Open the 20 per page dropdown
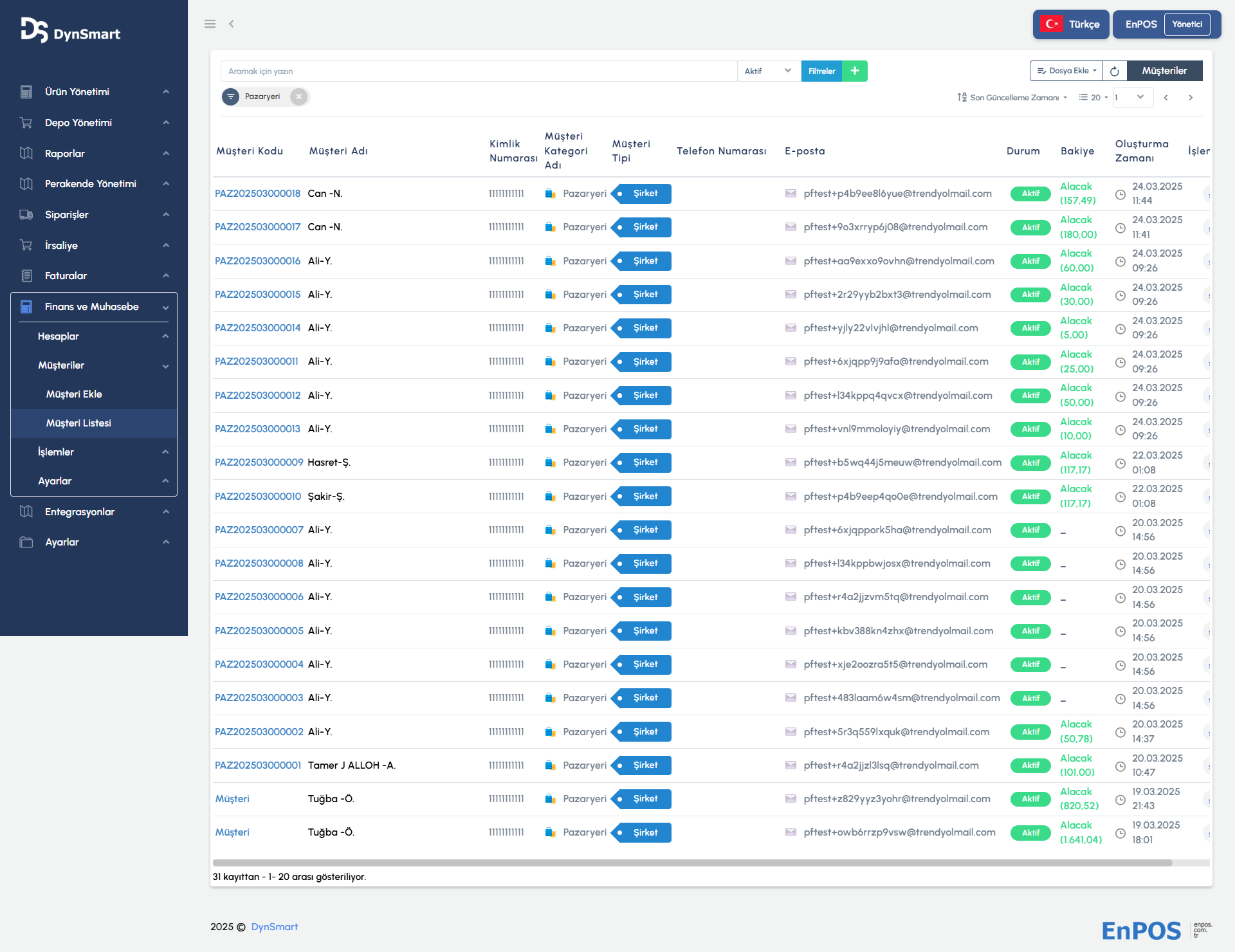Screen dimensions: 1235x952 coord(1093,98)
